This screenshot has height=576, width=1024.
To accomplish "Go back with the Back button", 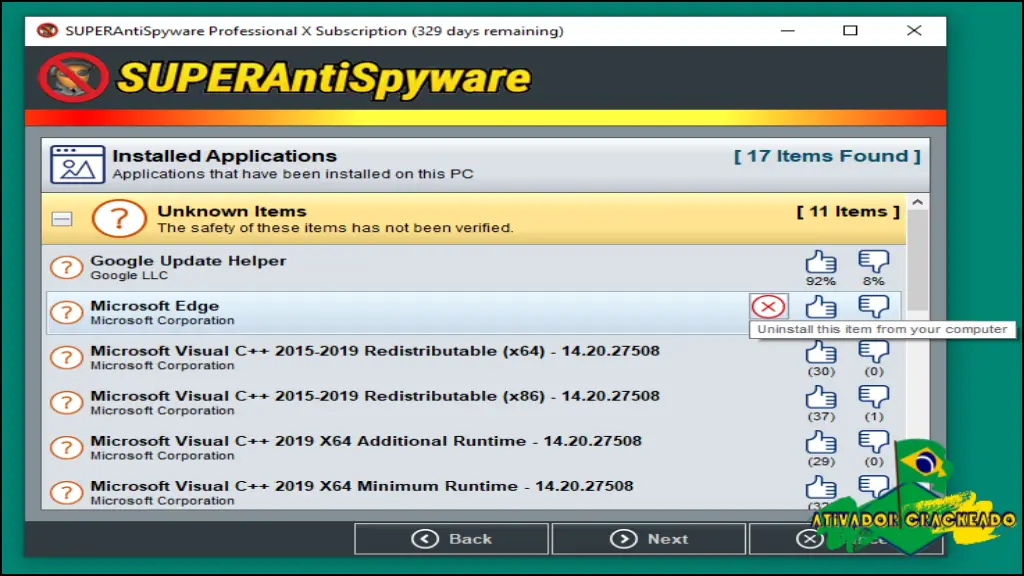I will (451, 539).
